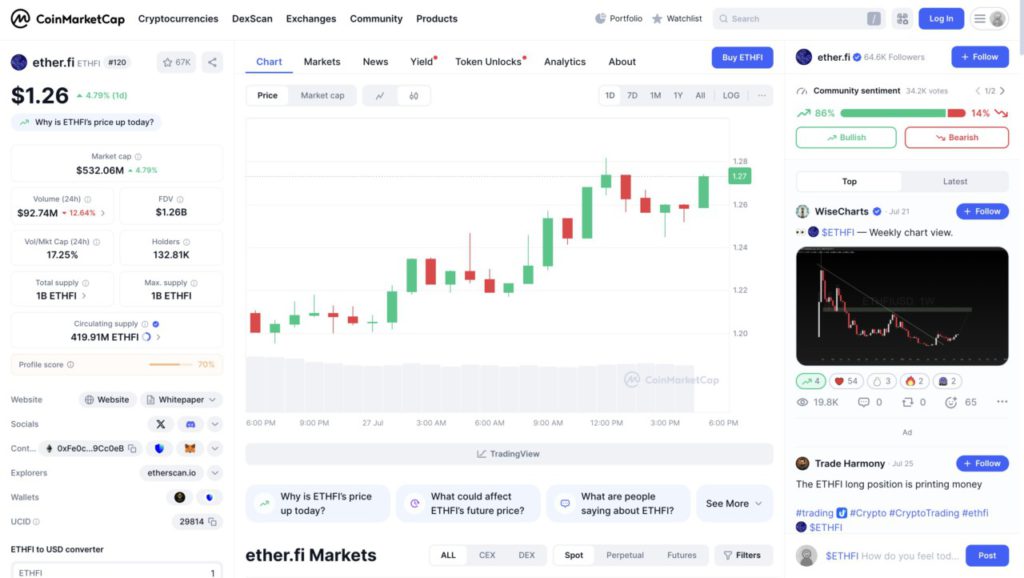Image resolution: width=1024 pixels, height=578 pixels.
Task: Switch chart to line view icon
Action: (x=380, y=96)
